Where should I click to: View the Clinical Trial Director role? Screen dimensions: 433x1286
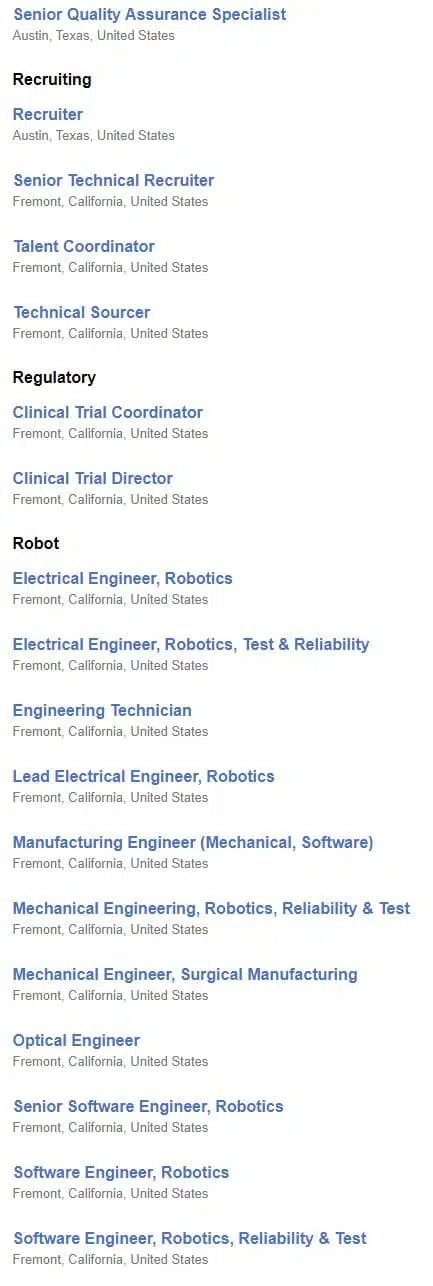(x=93, y=479)
